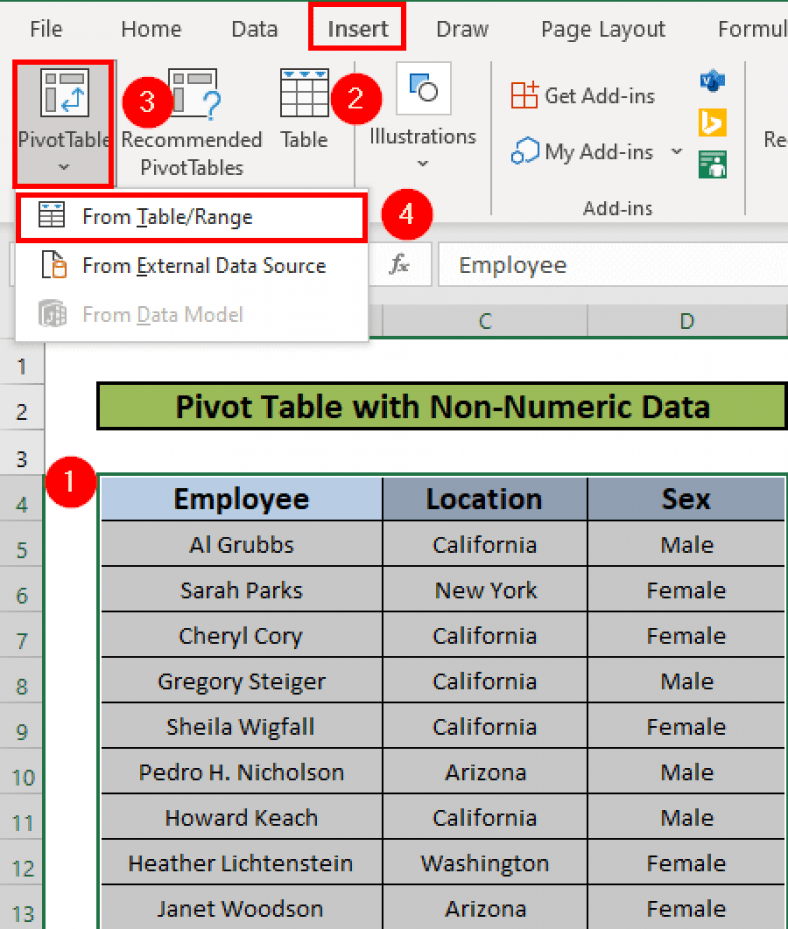
Task: Select the Howard Keach cell
Action: (241, 818)
